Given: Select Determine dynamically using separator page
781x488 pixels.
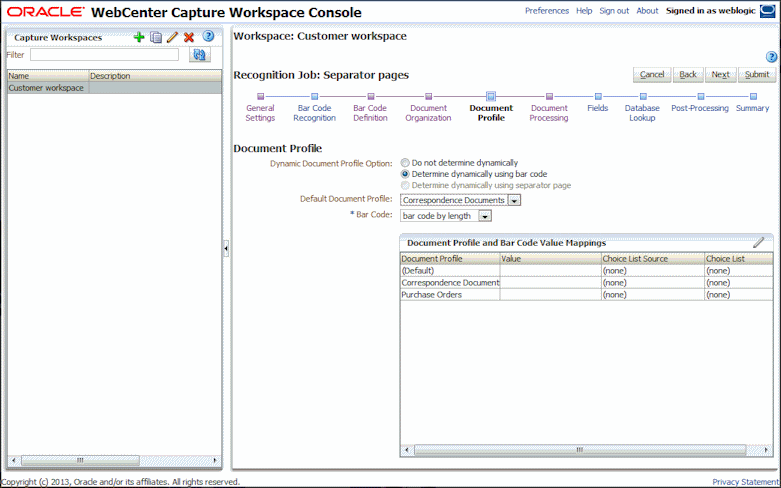Looking at the screenshot, I should [405, 185].
